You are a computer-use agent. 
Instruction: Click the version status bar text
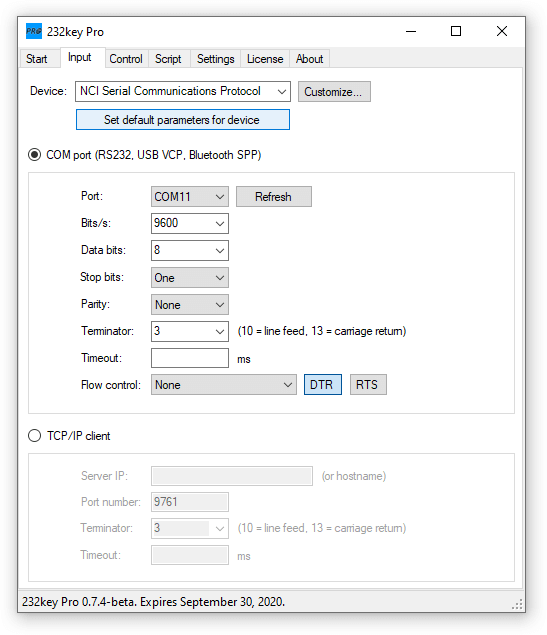coord(153,602)
